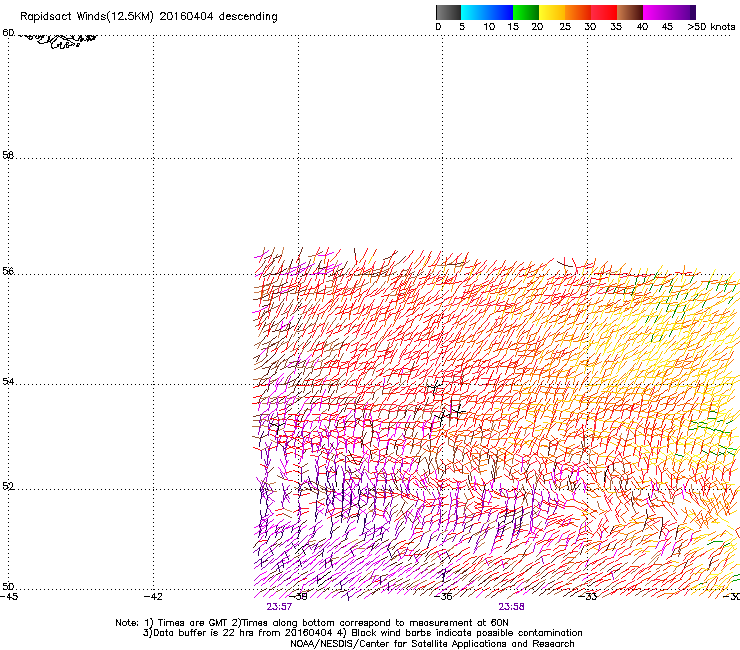Click the chart title 'Rapidscat Winds(12.5KM) 20160404 descending'

(x=149, y=16)
